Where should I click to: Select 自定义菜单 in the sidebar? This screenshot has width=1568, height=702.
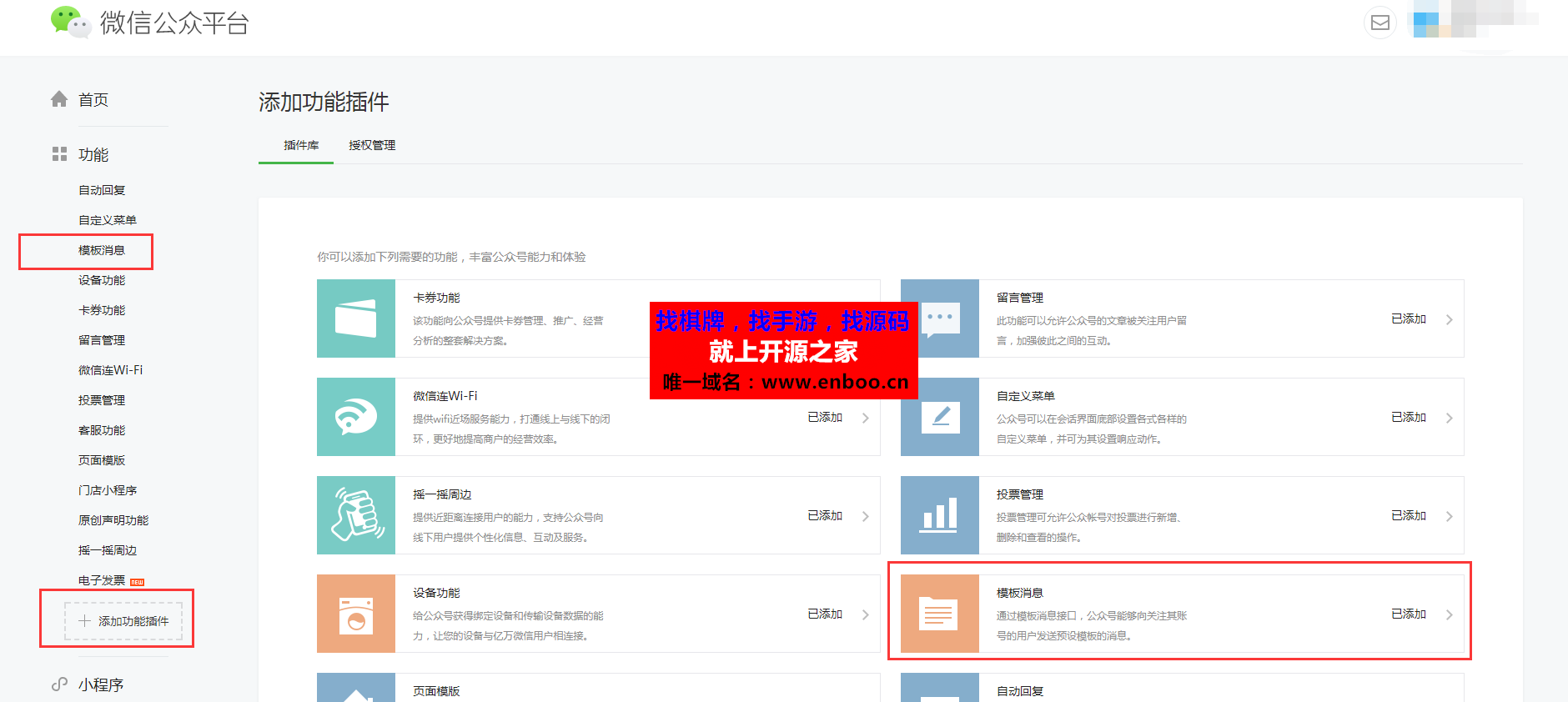108,220
